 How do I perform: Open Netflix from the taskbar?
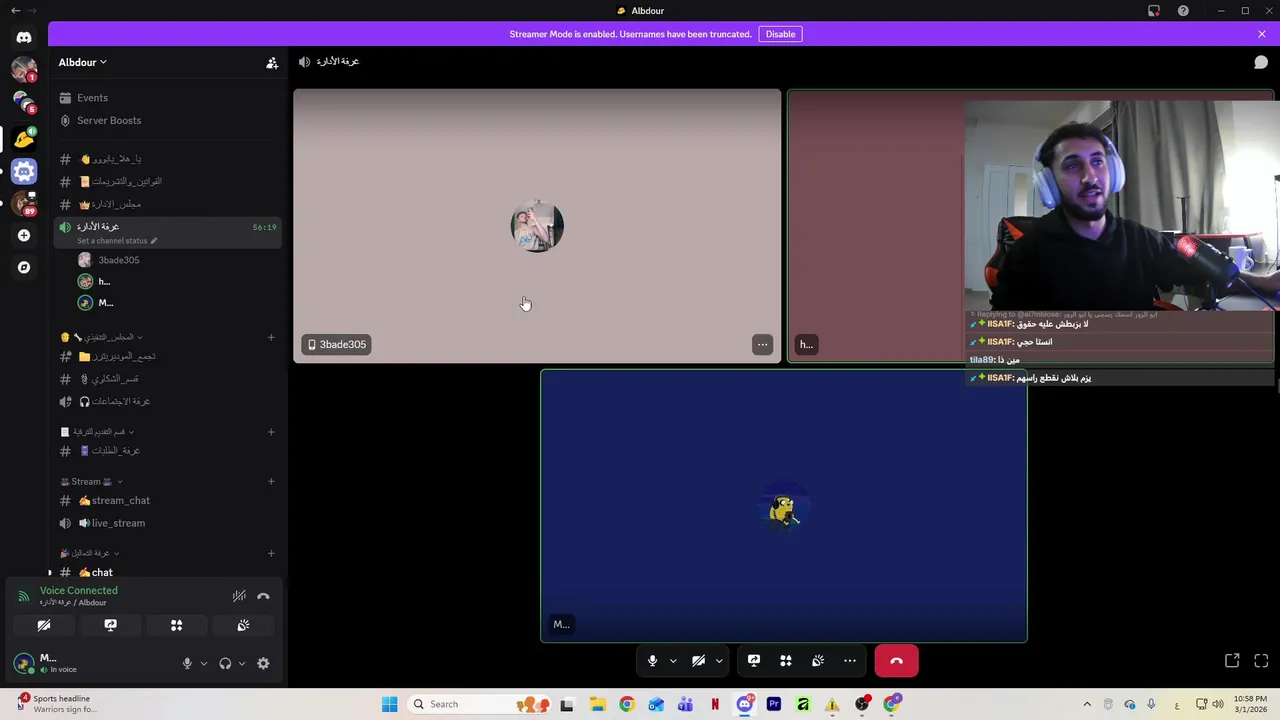[x=715, y=704]
